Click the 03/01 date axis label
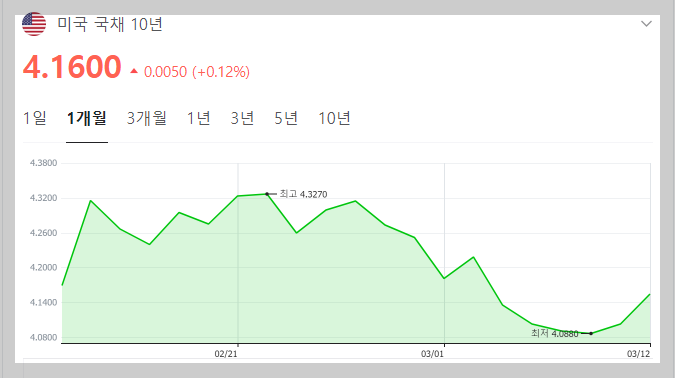 pos(432,354)
